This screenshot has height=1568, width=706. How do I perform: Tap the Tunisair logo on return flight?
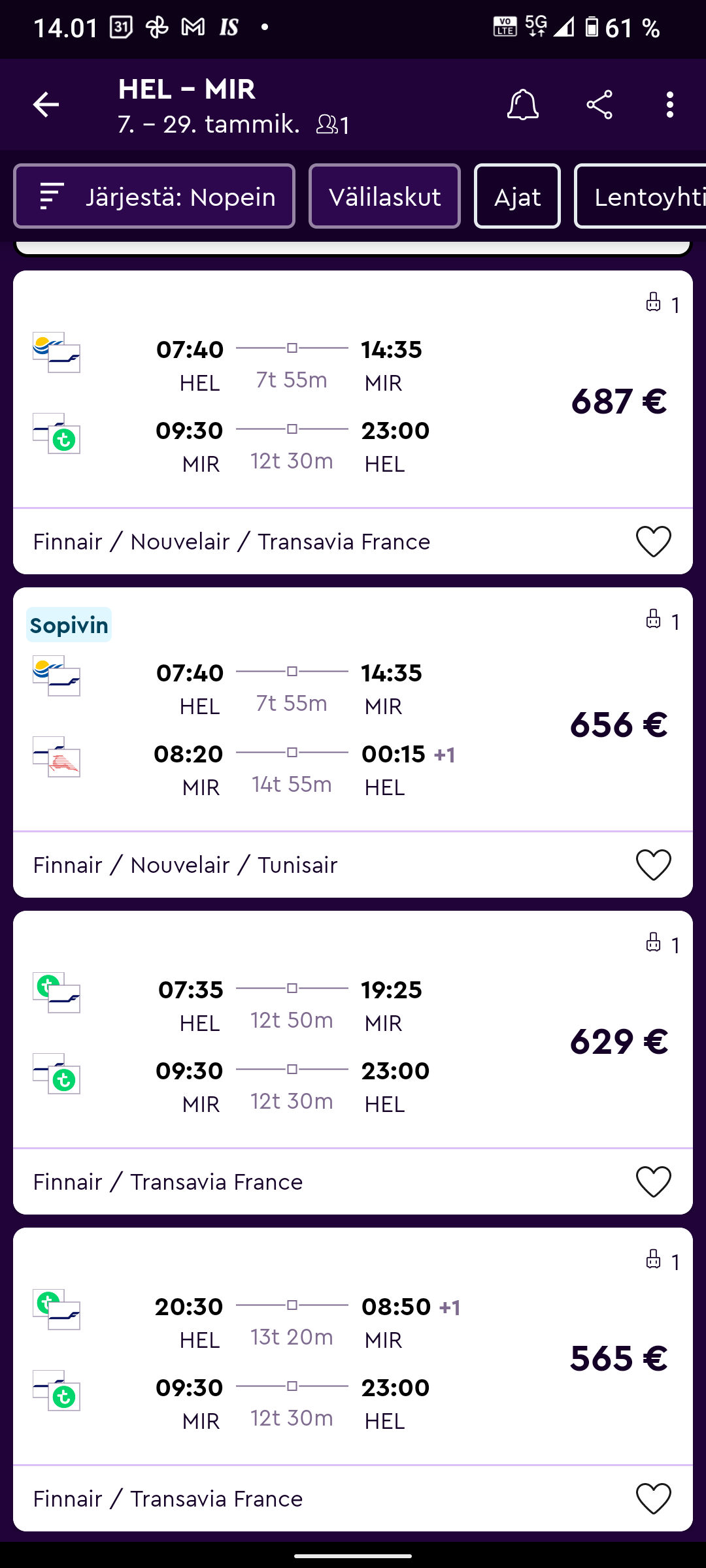tap(64, 762)
